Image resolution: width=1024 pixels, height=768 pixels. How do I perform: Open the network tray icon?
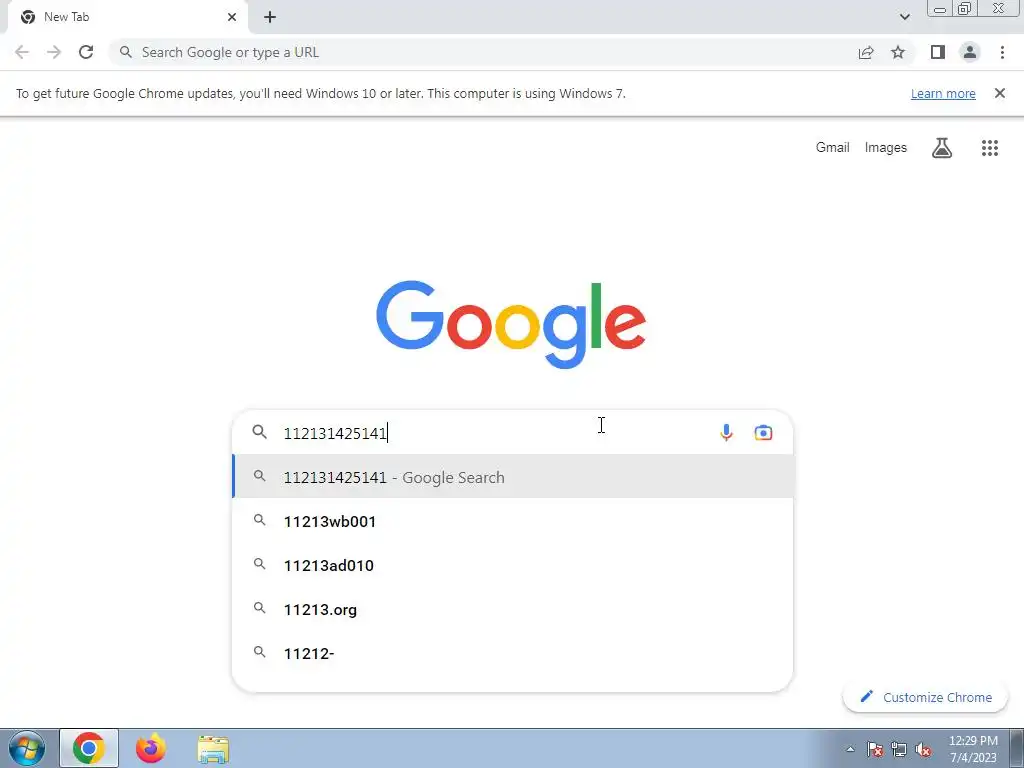tap(899, 749)
